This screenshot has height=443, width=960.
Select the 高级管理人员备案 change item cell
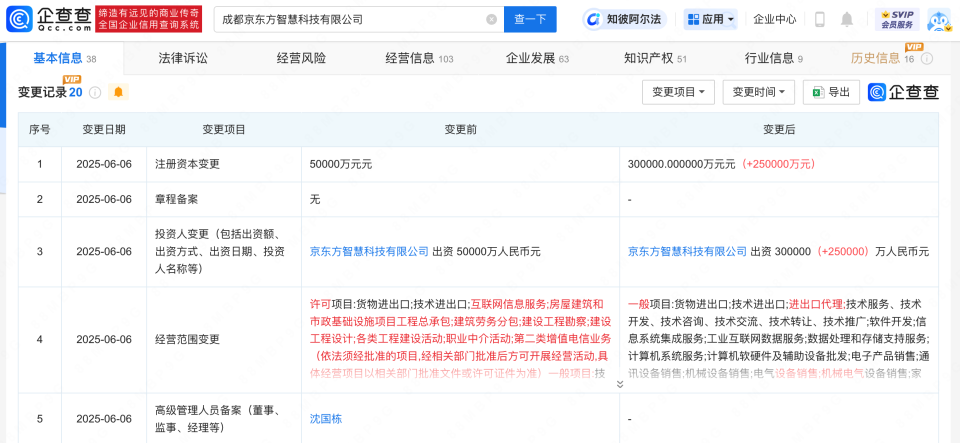(x=224, y=419)
